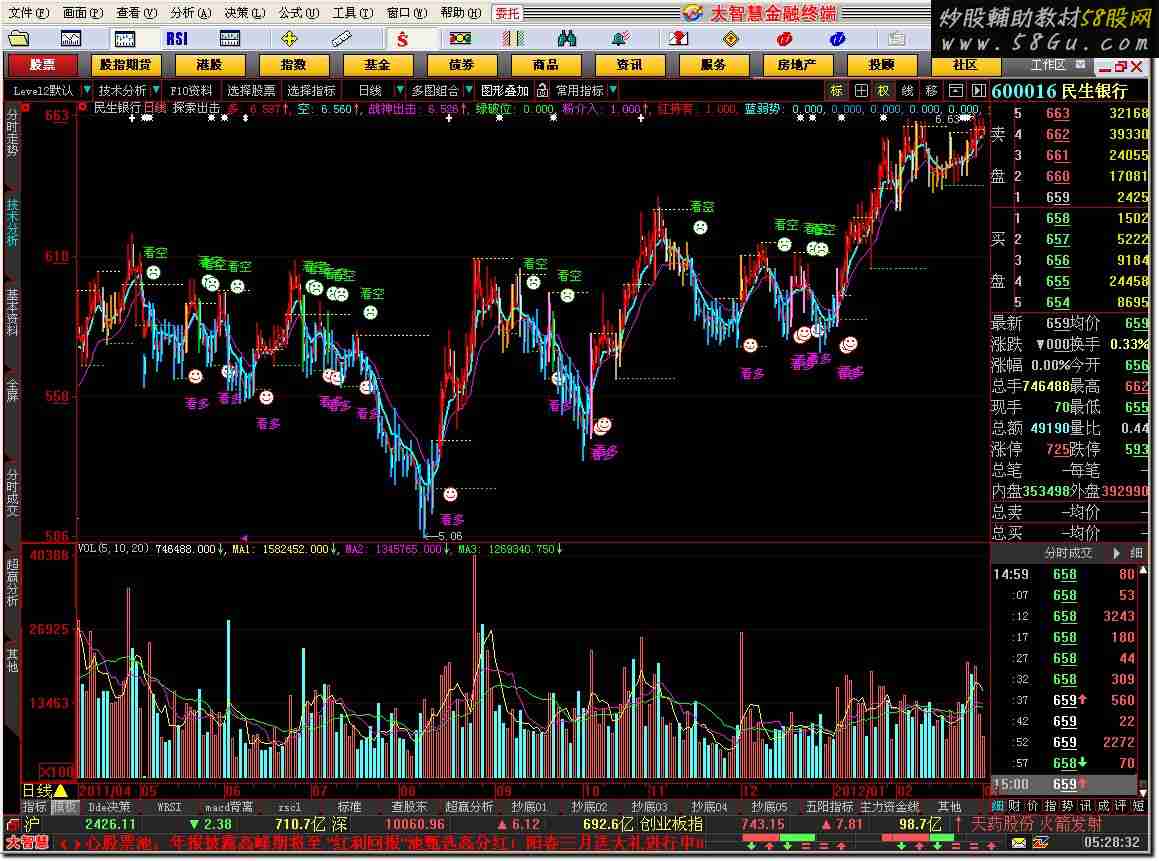Toggle the 势 trend view in side panel
This screenshot has height=861, width=1159.
1068,806
